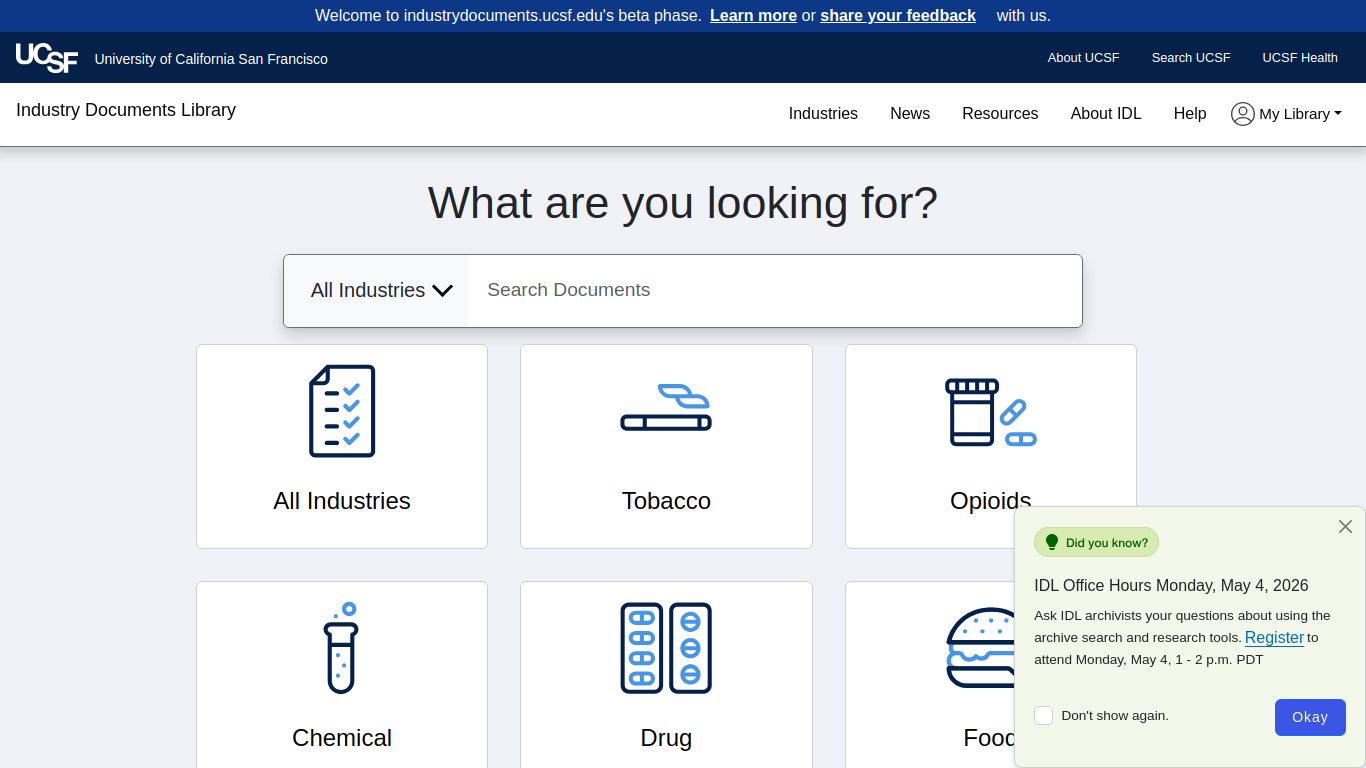
Task: Open the News menu item
Action: pos(910,114)
